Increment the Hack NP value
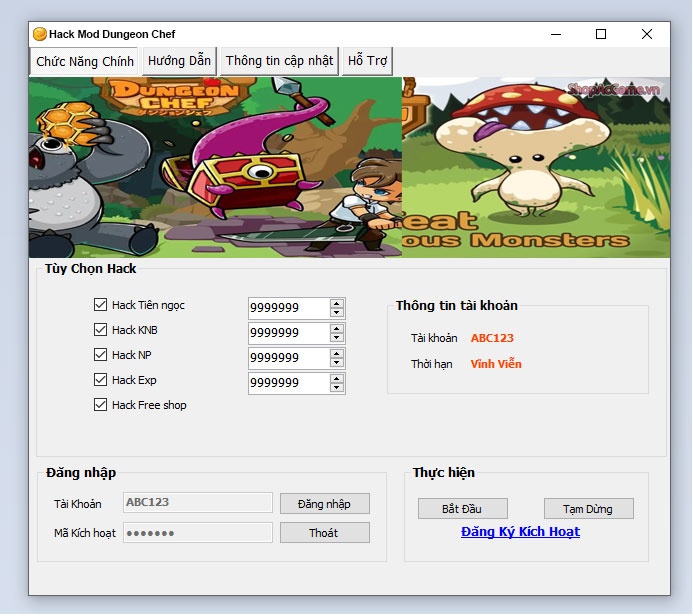The image size is (693, 616). [337, 354]
